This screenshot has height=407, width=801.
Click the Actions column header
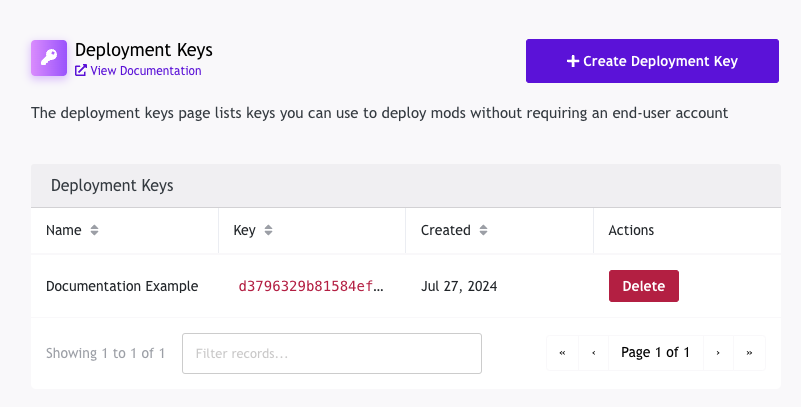631,230
